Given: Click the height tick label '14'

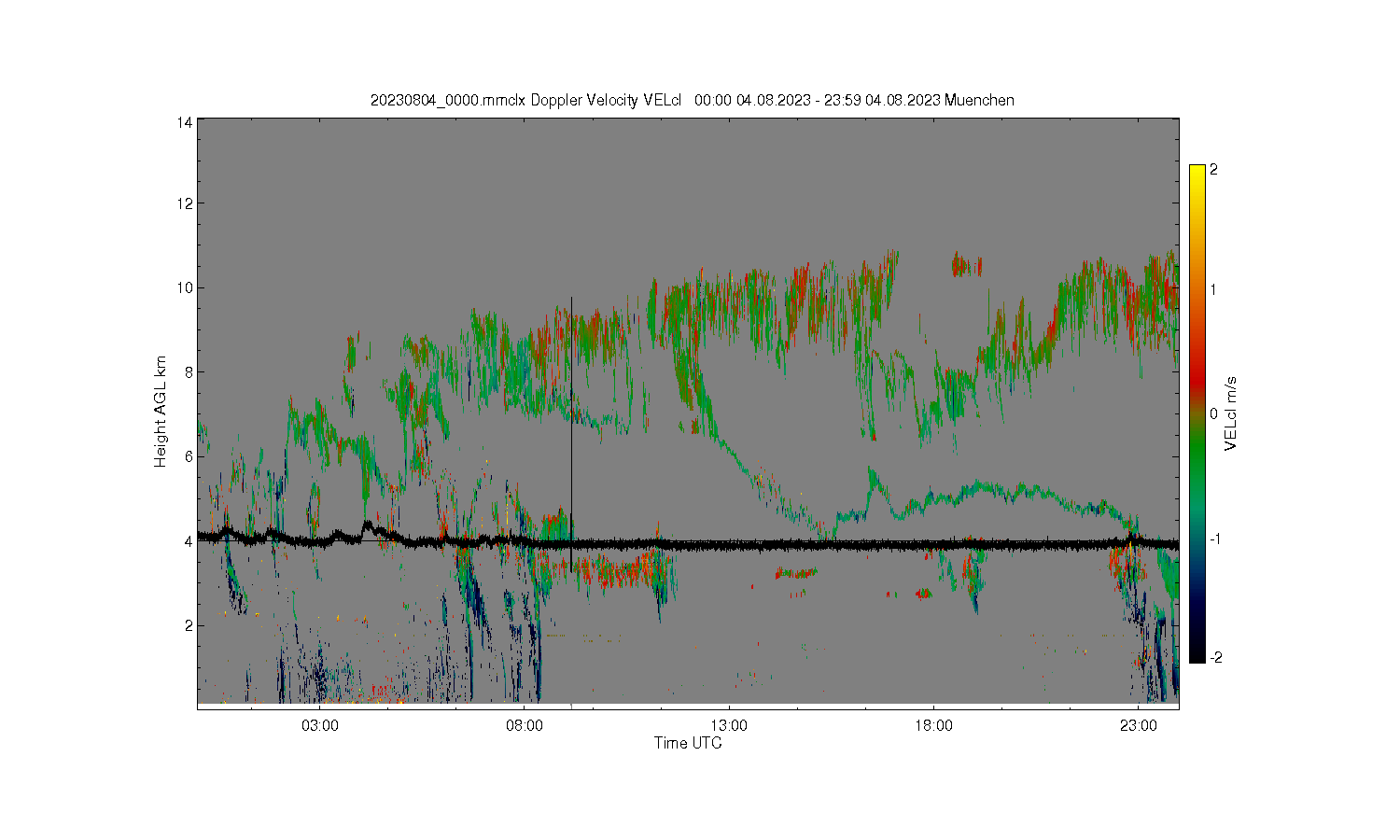Looking at the screenshot, I should (x=185, y=122).
